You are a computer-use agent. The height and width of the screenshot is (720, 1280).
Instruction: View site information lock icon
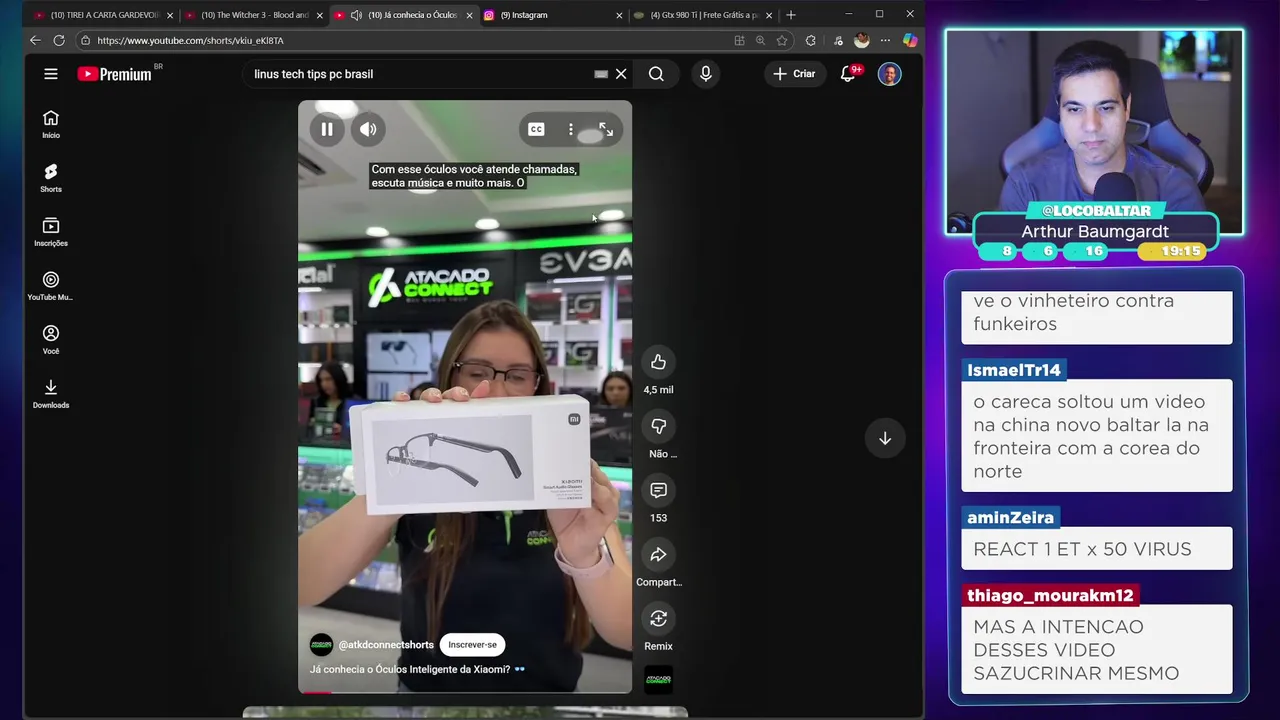coord(86,40)
